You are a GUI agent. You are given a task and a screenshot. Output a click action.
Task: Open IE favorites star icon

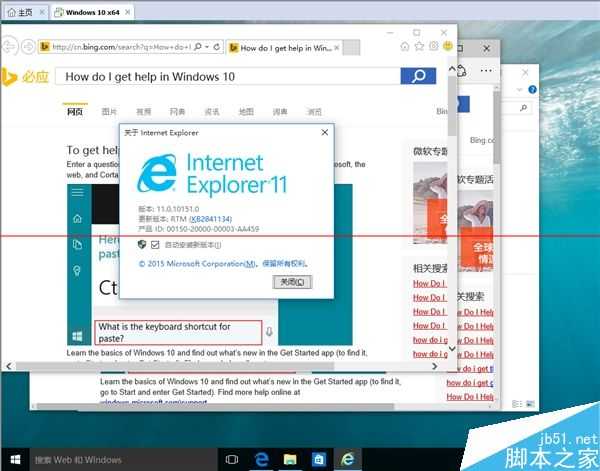coord(419,46)
